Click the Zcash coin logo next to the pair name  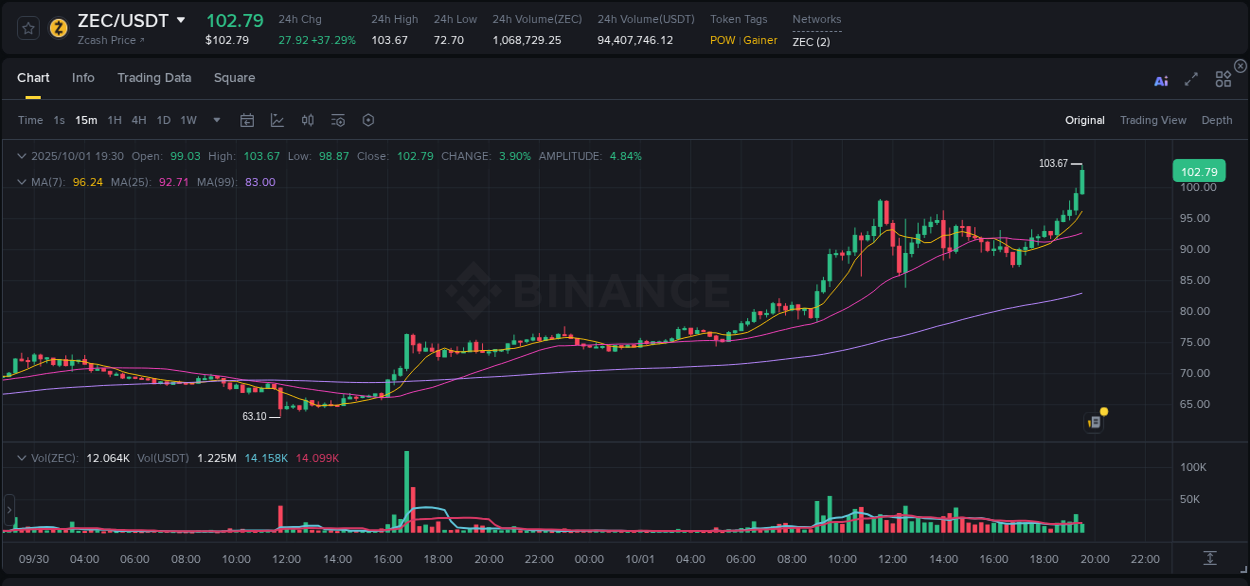pos(58,27)
